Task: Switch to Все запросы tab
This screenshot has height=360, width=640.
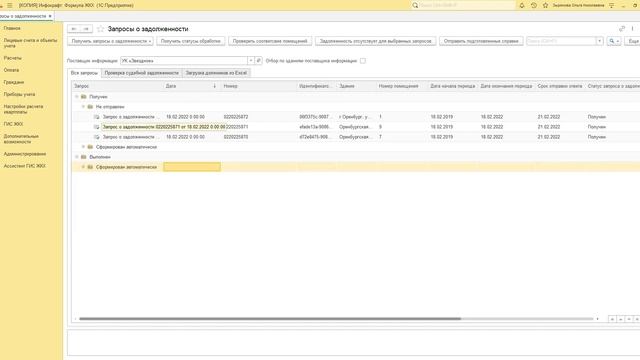Action: [84, 73]
